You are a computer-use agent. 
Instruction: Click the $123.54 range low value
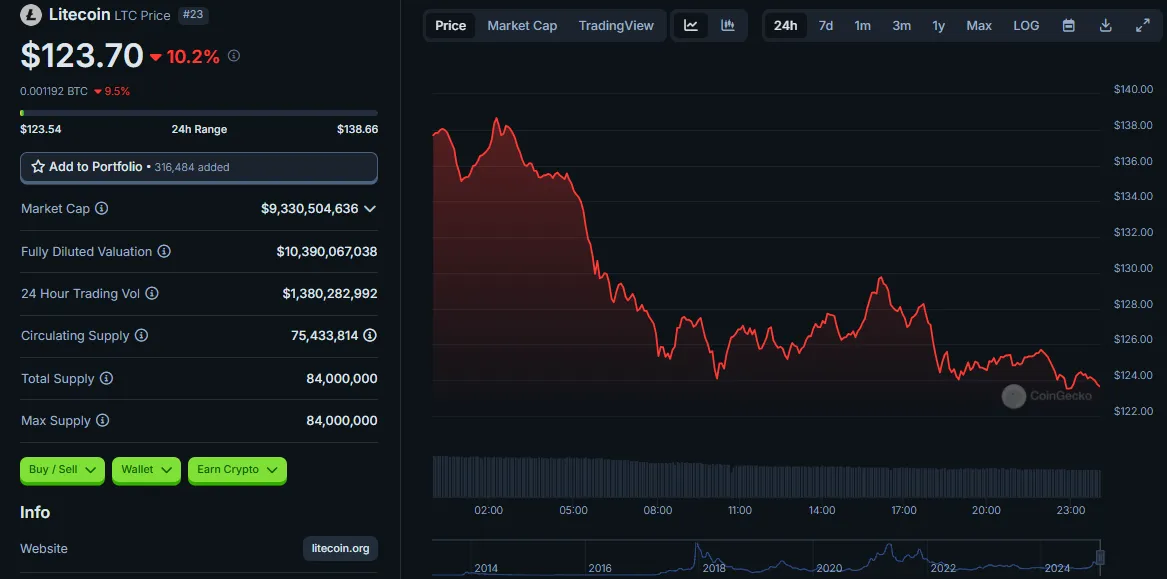point(41,129)
